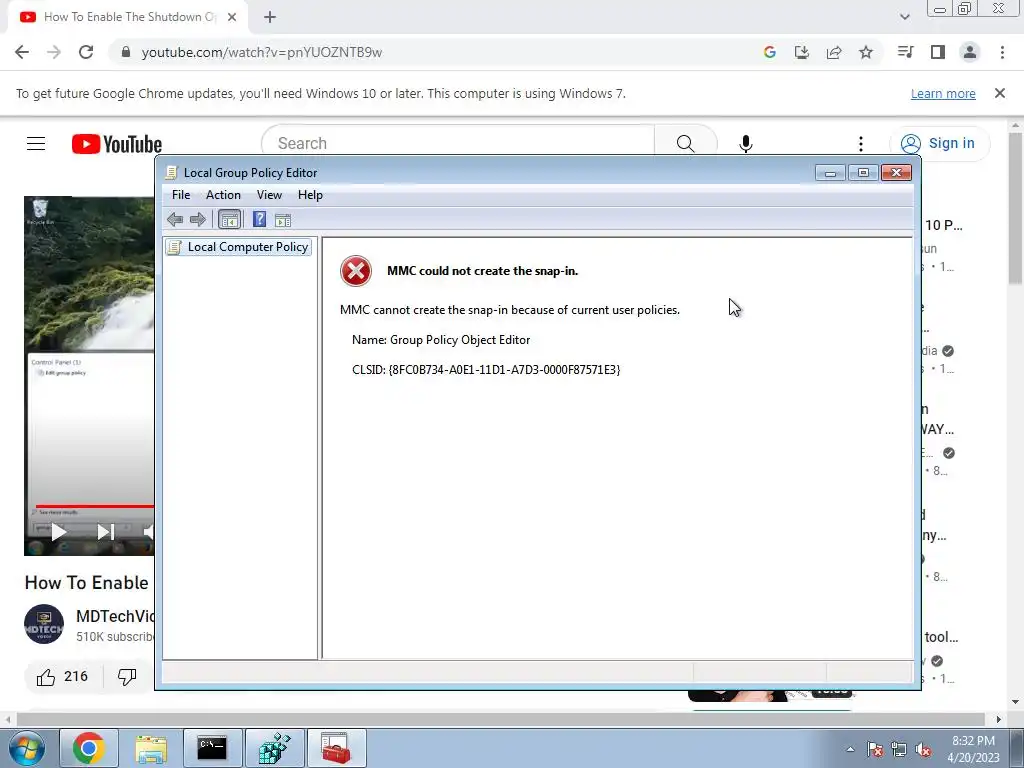This screenshot has width=1024, height=768.
Task: Skip to next video button
Action: click(x=105, y=532)
